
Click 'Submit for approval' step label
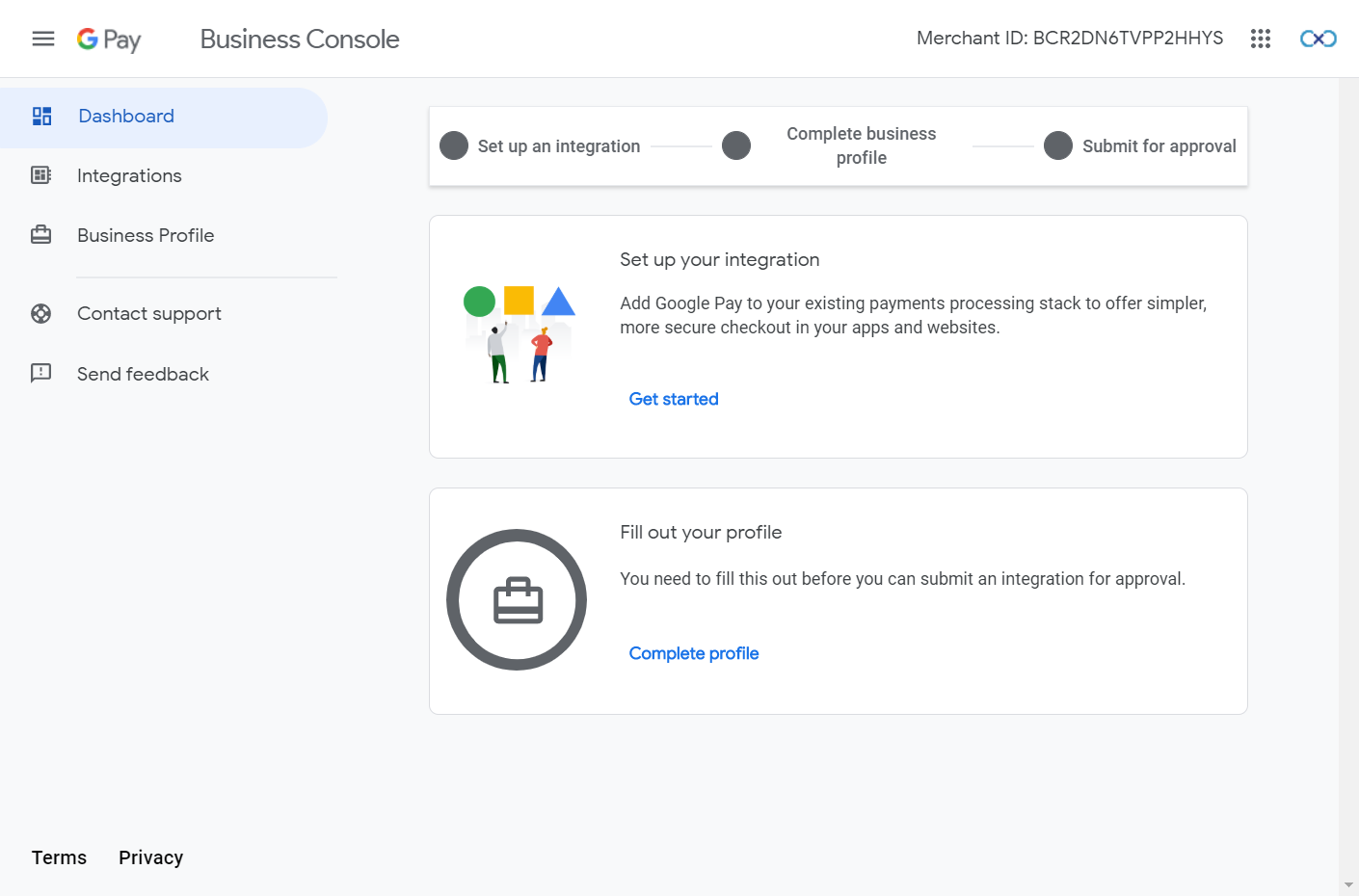pyautogui.click(x=1159, y=146)
